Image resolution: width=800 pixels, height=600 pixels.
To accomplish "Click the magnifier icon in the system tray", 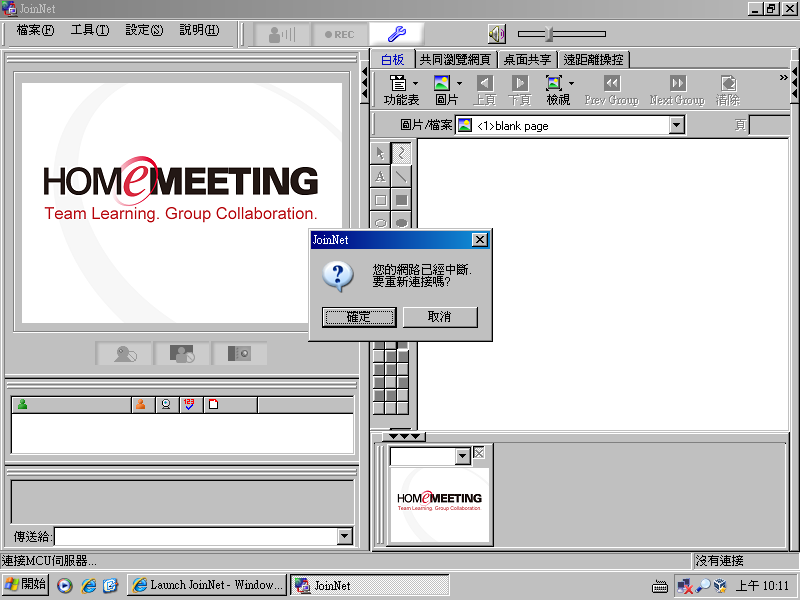I will tap(703, 586).
